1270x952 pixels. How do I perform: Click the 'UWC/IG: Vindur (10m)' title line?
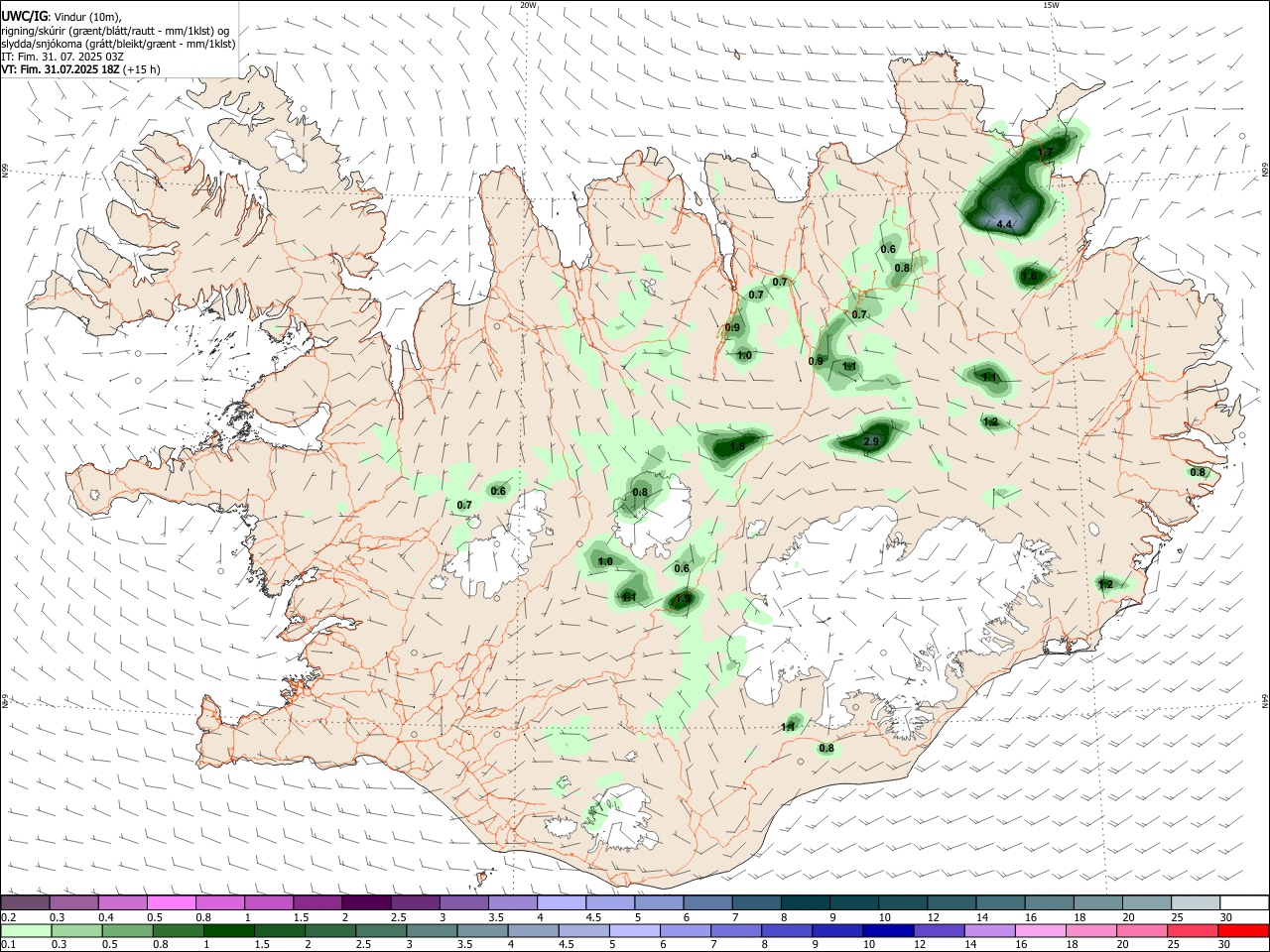point(61,17)
